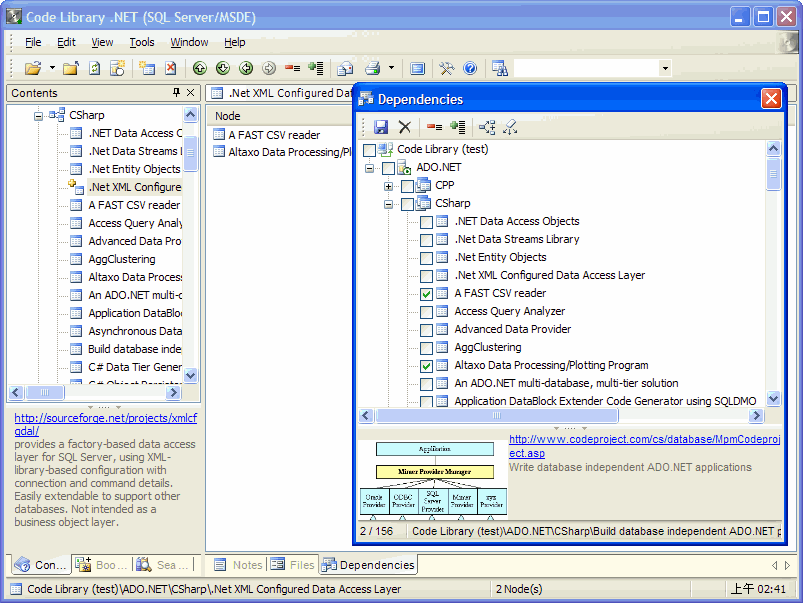803x603 pixels.
Task: Uncheck Altaxo Data Processing/Plotting Program checkbox
Action: pyautogui.click(x=426, y=366)
